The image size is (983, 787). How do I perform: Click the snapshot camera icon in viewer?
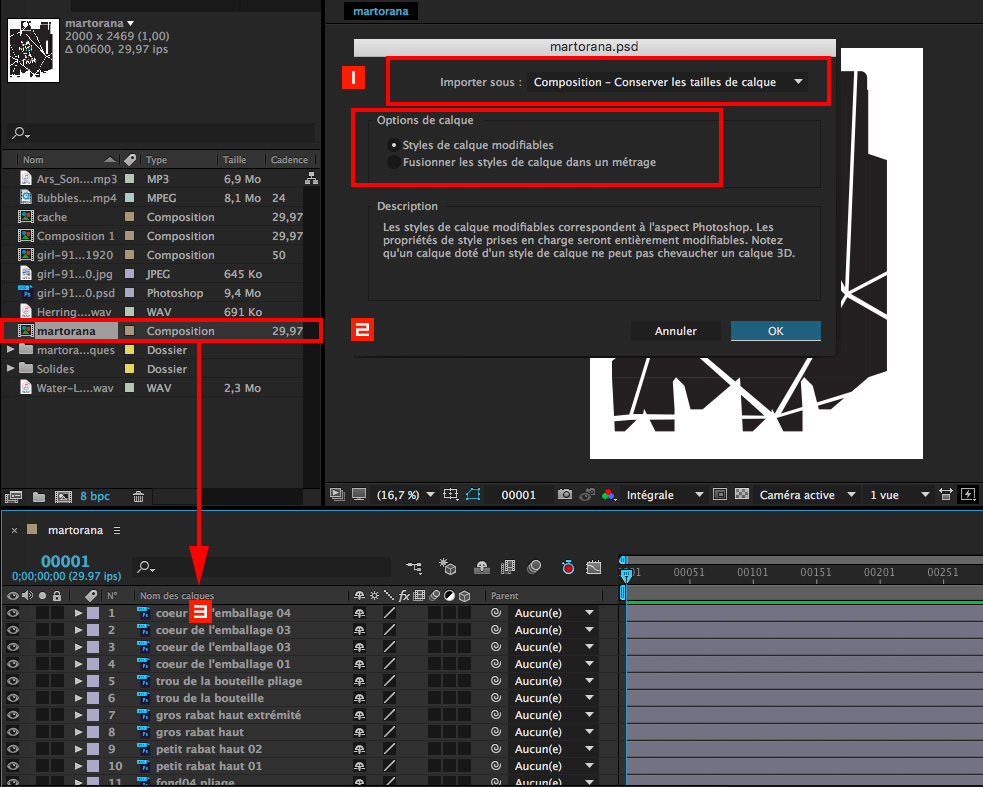click(565, 495)
